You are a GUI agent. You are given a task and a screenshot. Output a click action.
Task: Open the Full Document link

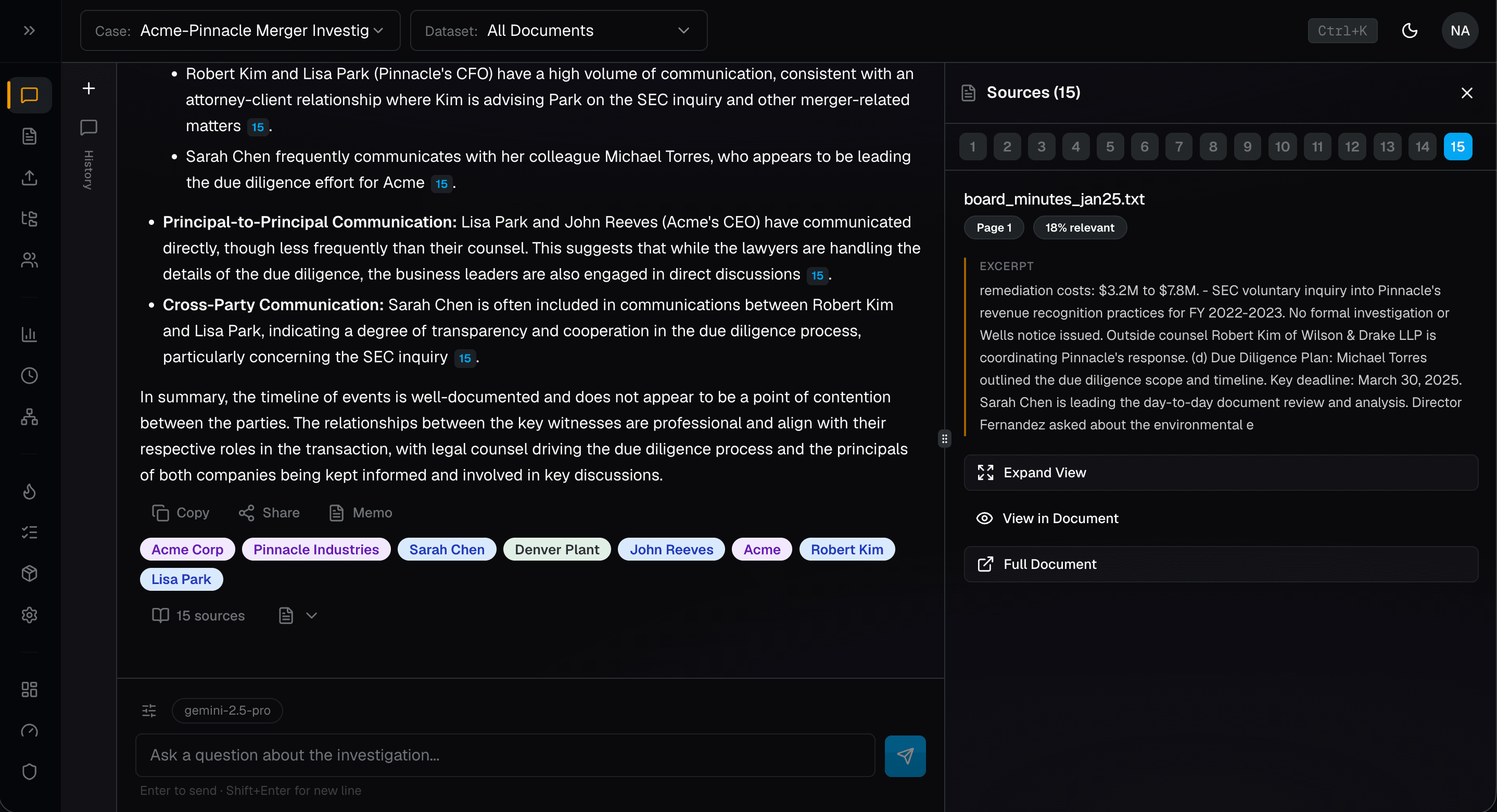(1221, 564)
